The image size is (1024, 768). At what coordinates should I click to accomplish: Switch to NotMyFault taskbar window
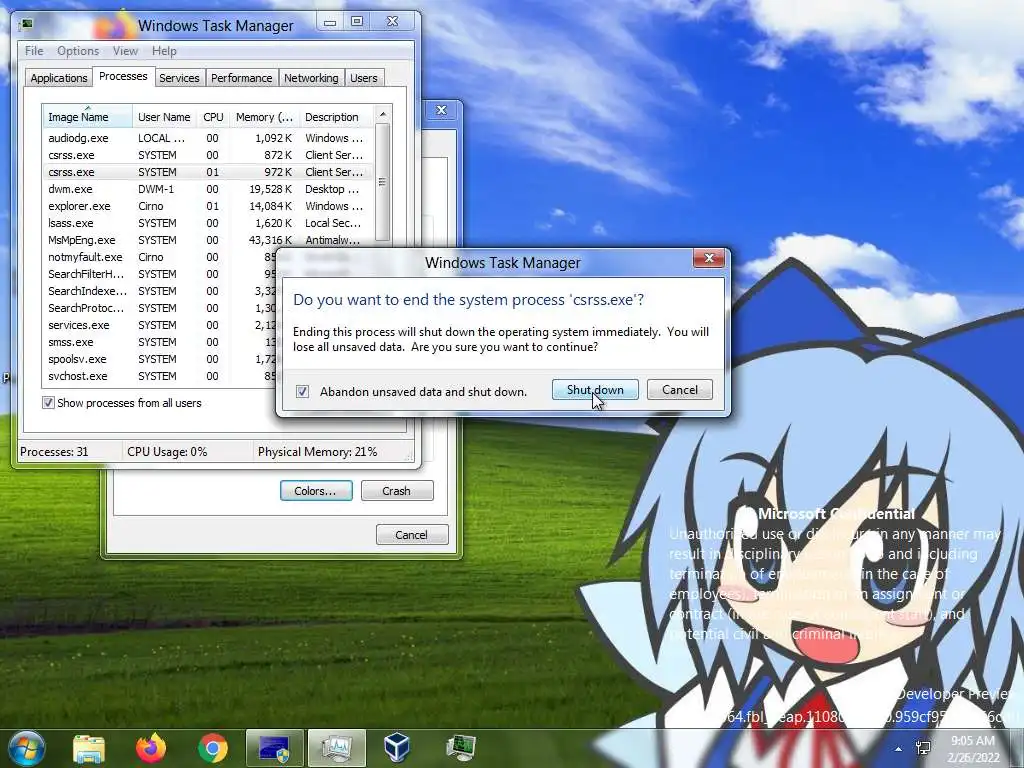[274, 748]
